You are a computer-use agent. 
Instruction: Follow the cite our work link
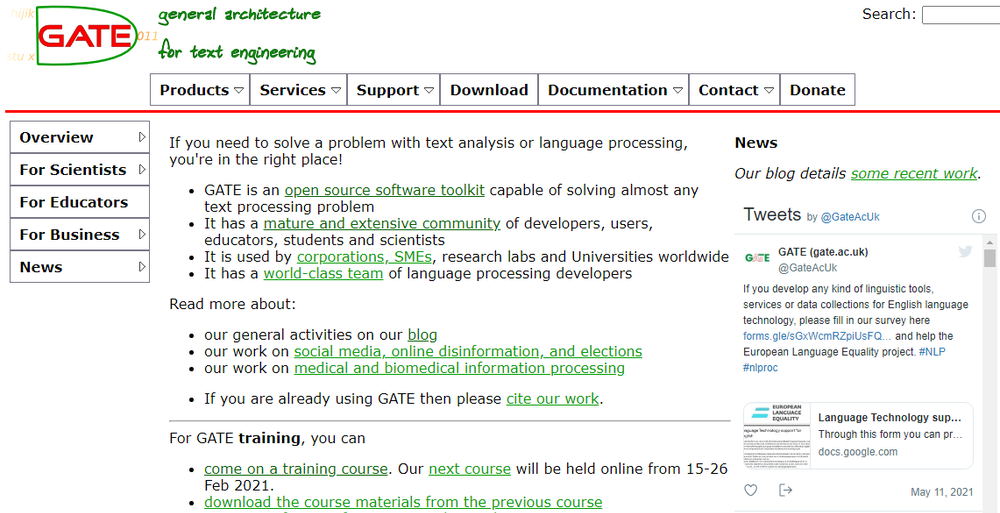click(x=552, y=399)
